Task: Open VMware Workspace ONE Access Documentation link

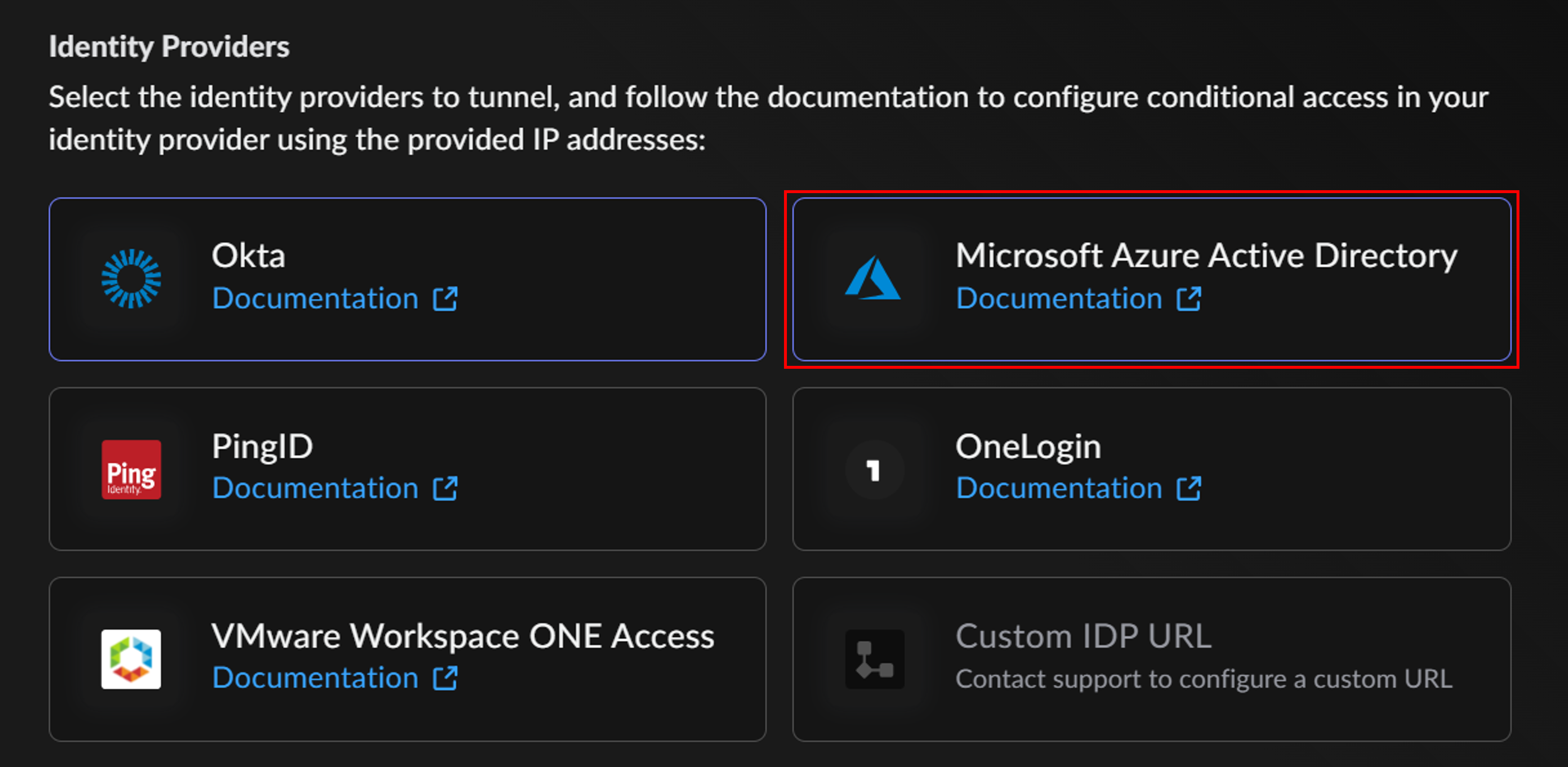Action: click(315, 677)
